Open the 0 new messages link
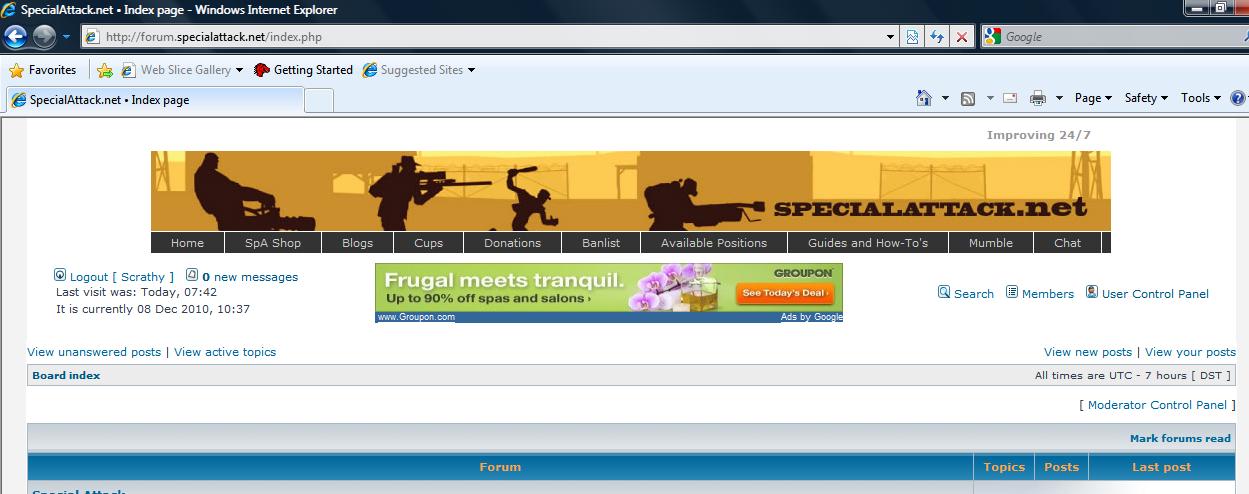Viewport: 1249px width, 494px height. [x=250, y=277]
